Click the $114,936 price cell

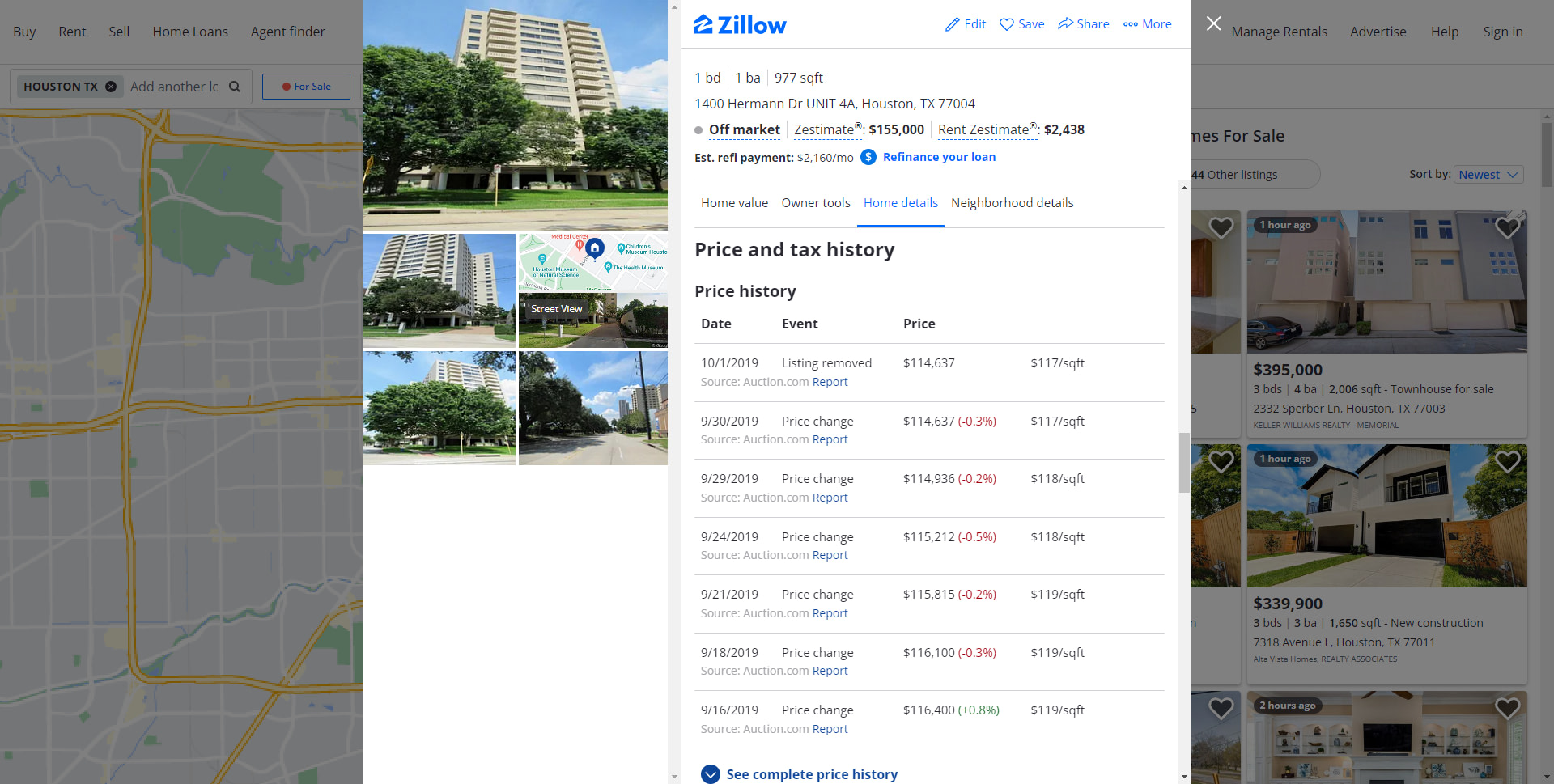point(949,479)
